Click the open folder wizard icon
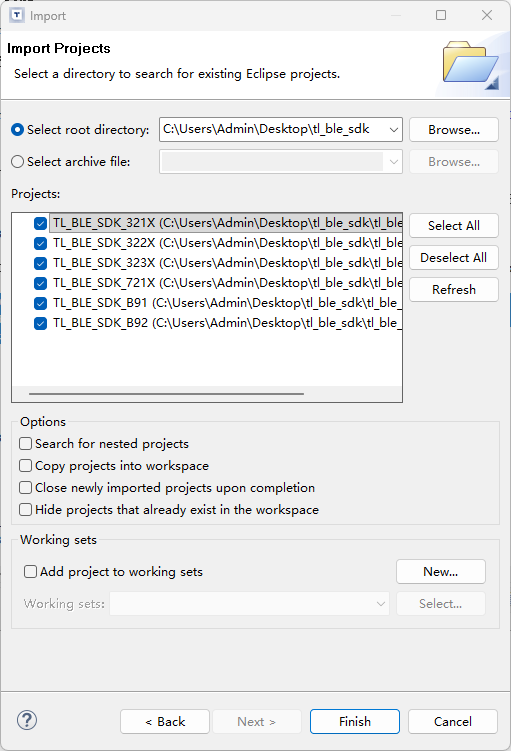 (x=471, y=66)
